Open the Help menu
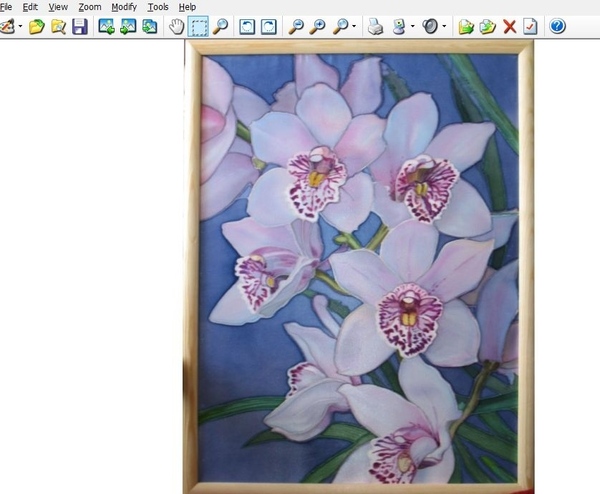This screenshot has width=600, height=494. (x=188, y=7)
